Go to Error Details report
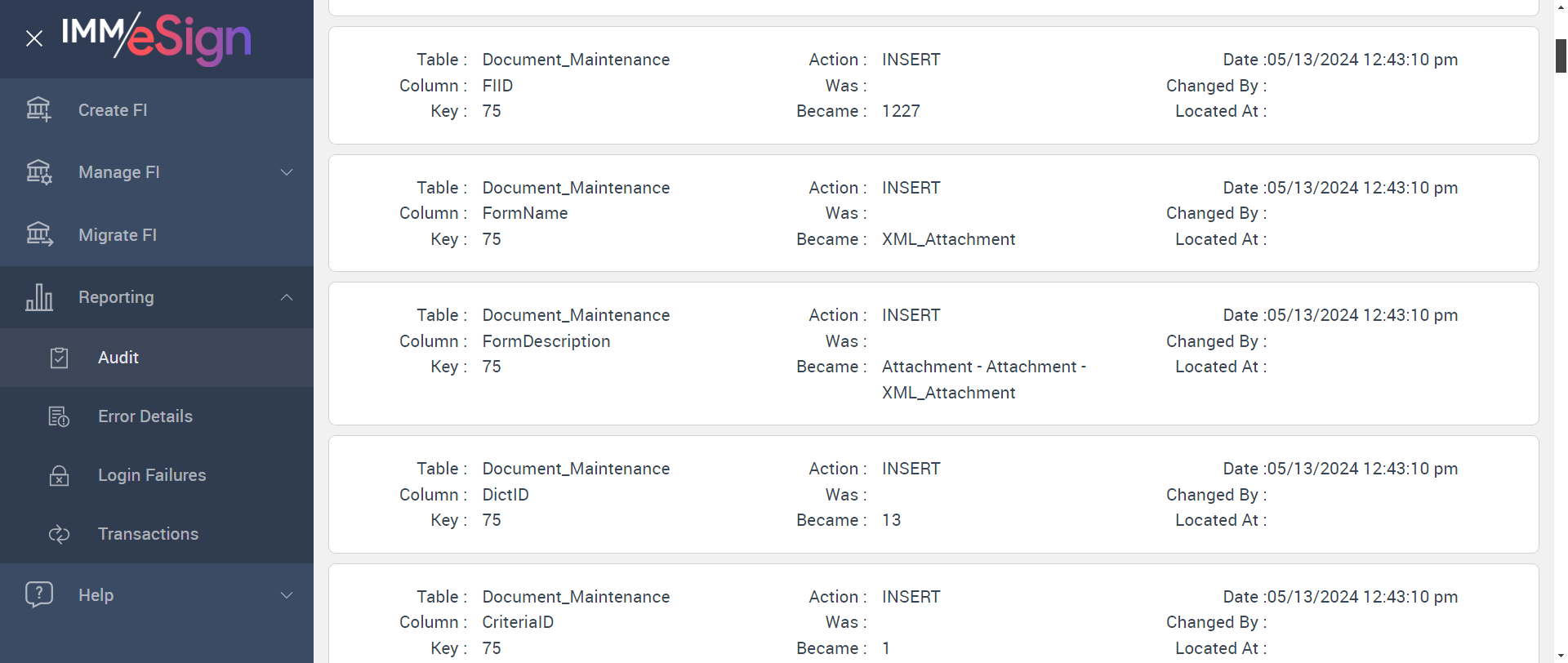 click(x=145, y=416)
